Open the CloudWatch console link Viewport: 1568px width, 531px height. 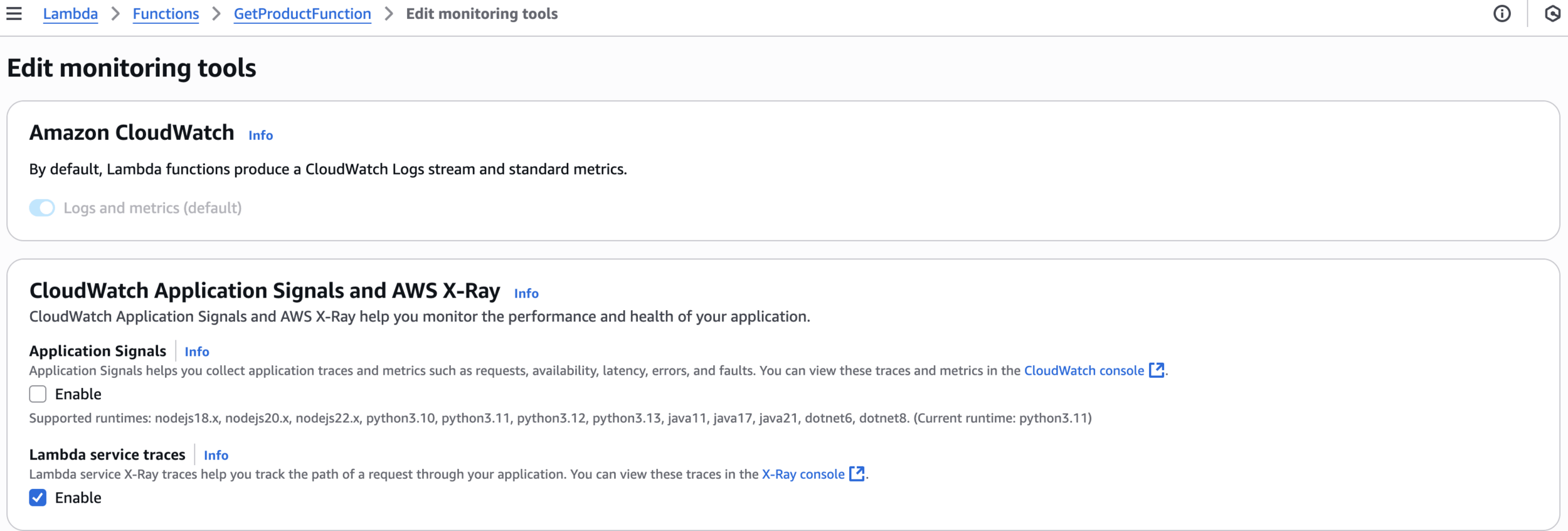pyautogui.click(x=1084, y=370)
